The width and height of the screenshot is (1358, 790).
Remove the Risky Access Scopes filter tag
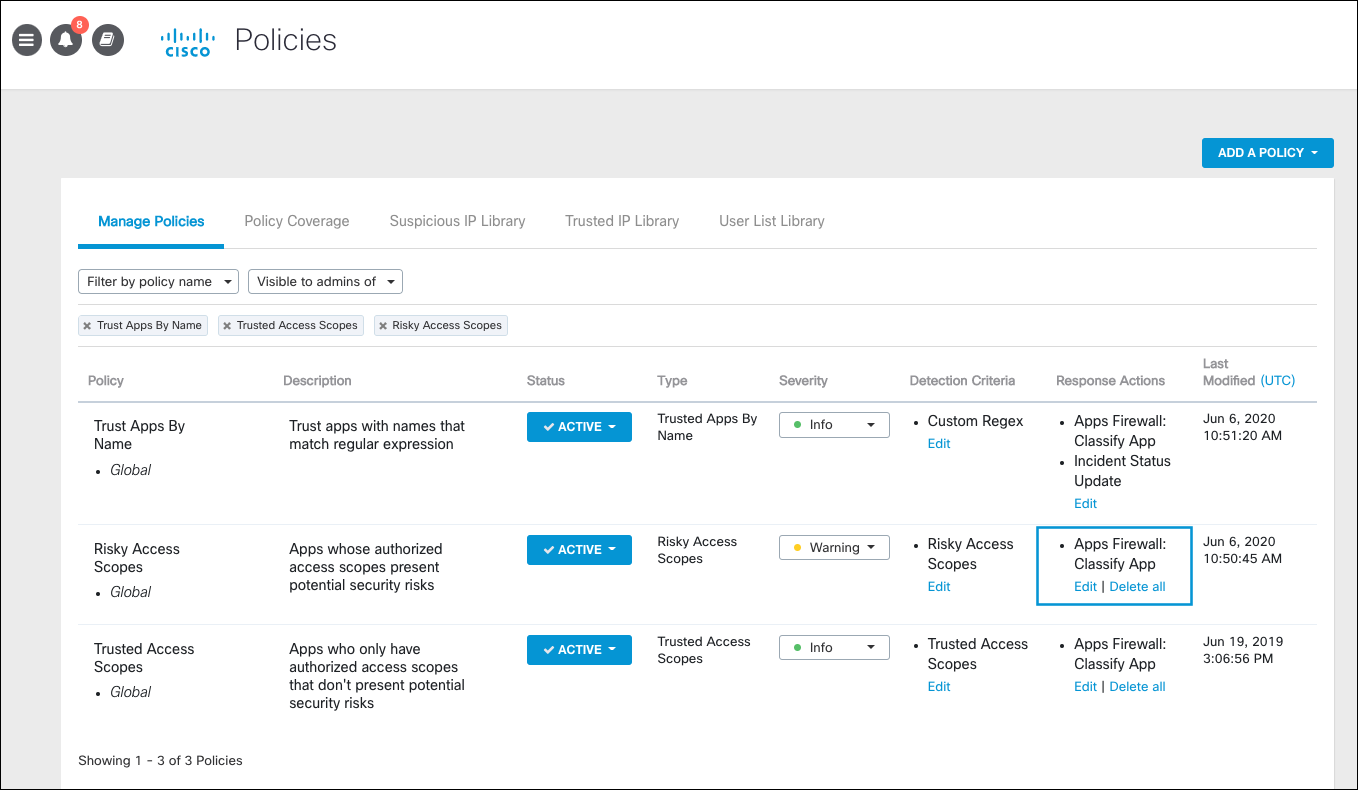point(383,325)
